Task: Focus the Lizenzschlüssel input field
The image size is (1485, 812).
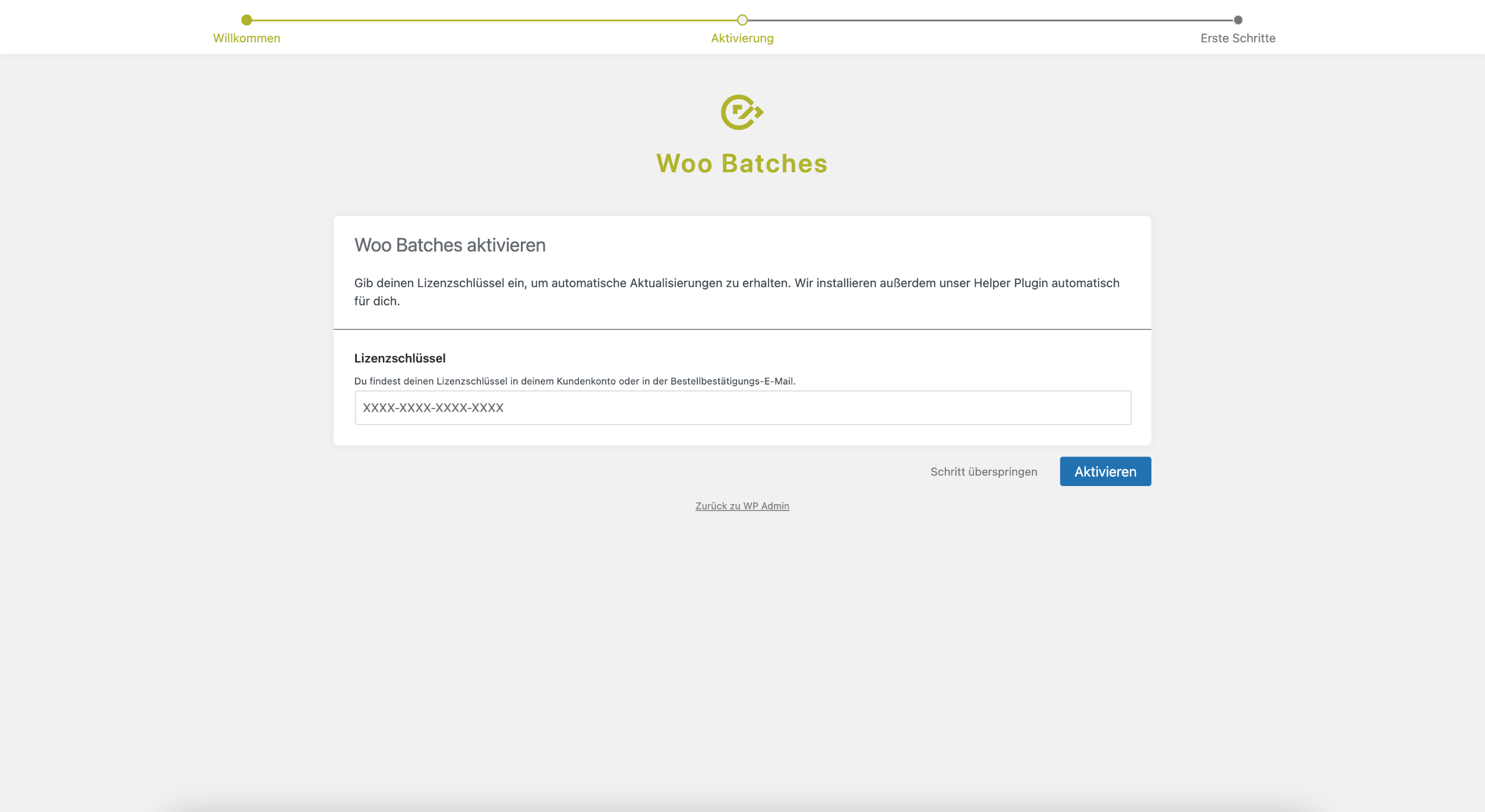Action: 742,408
